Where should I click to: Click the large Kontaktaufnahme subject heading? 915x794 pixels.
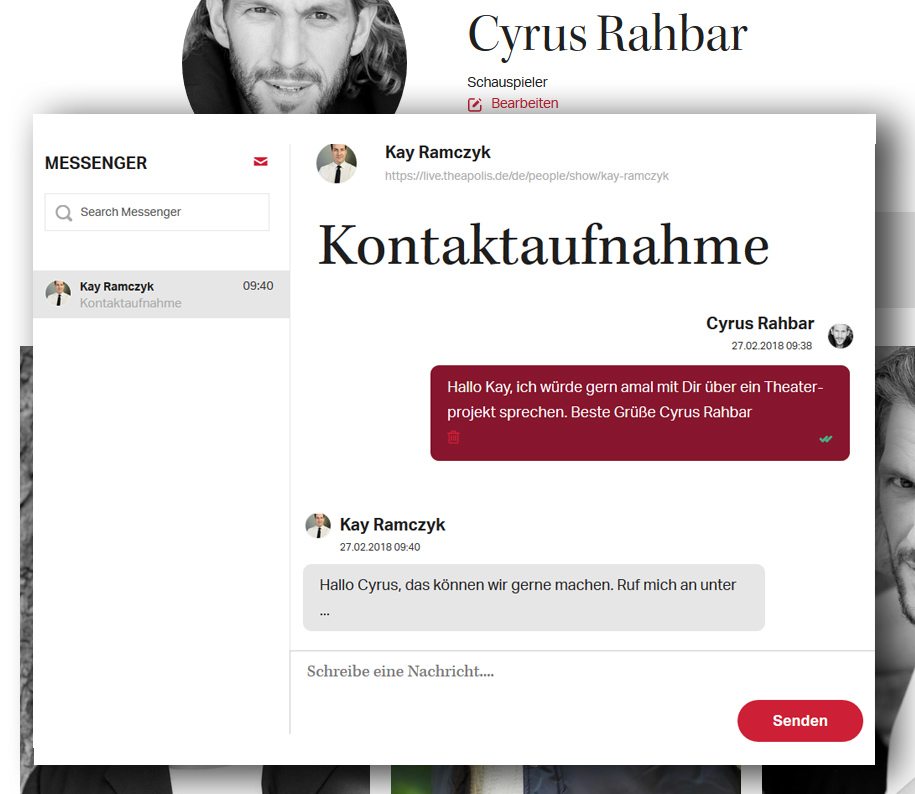pyautogui.click(x=543, y=246)
